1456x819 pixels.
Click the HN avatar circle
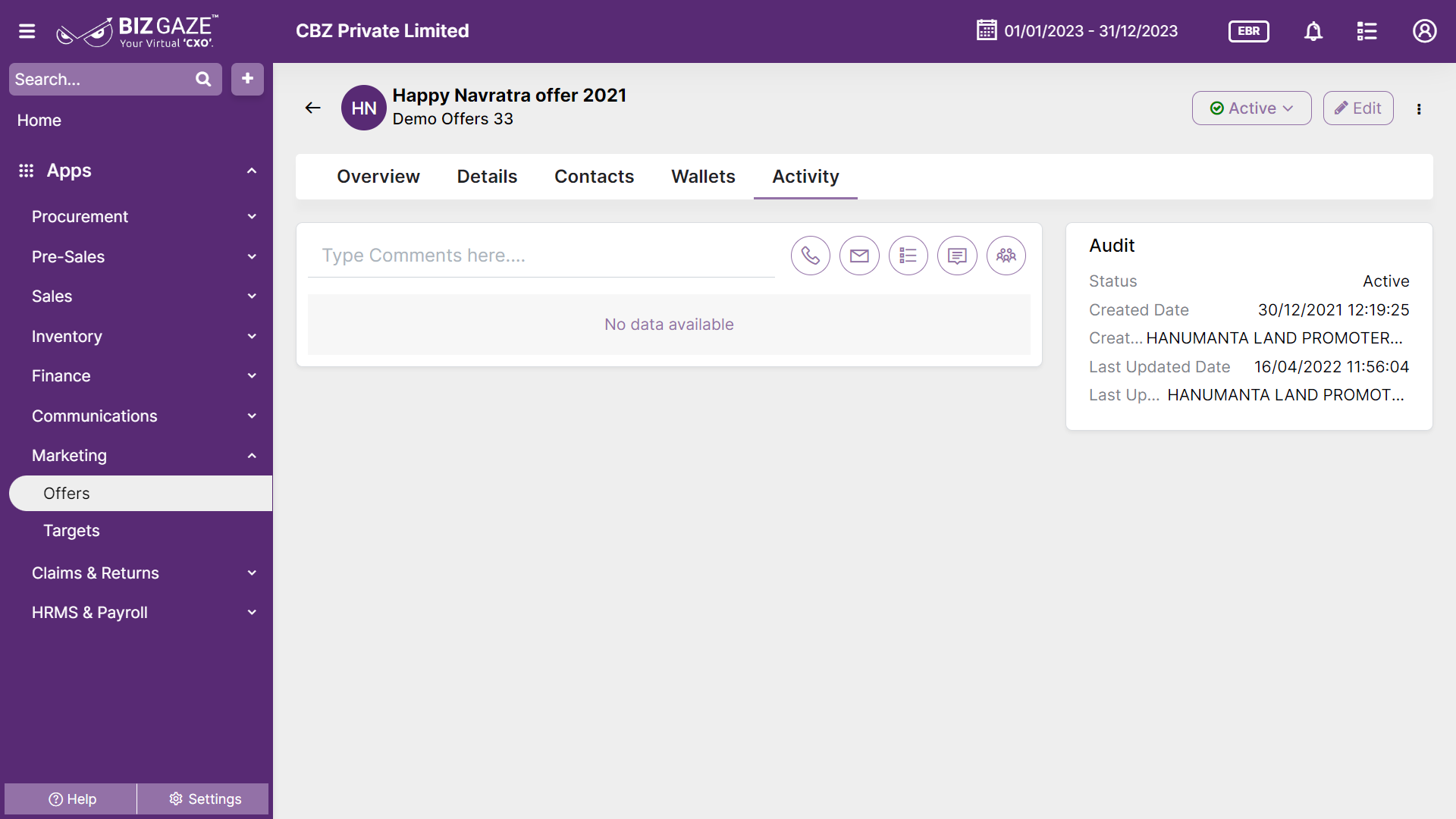pos(364,108)
